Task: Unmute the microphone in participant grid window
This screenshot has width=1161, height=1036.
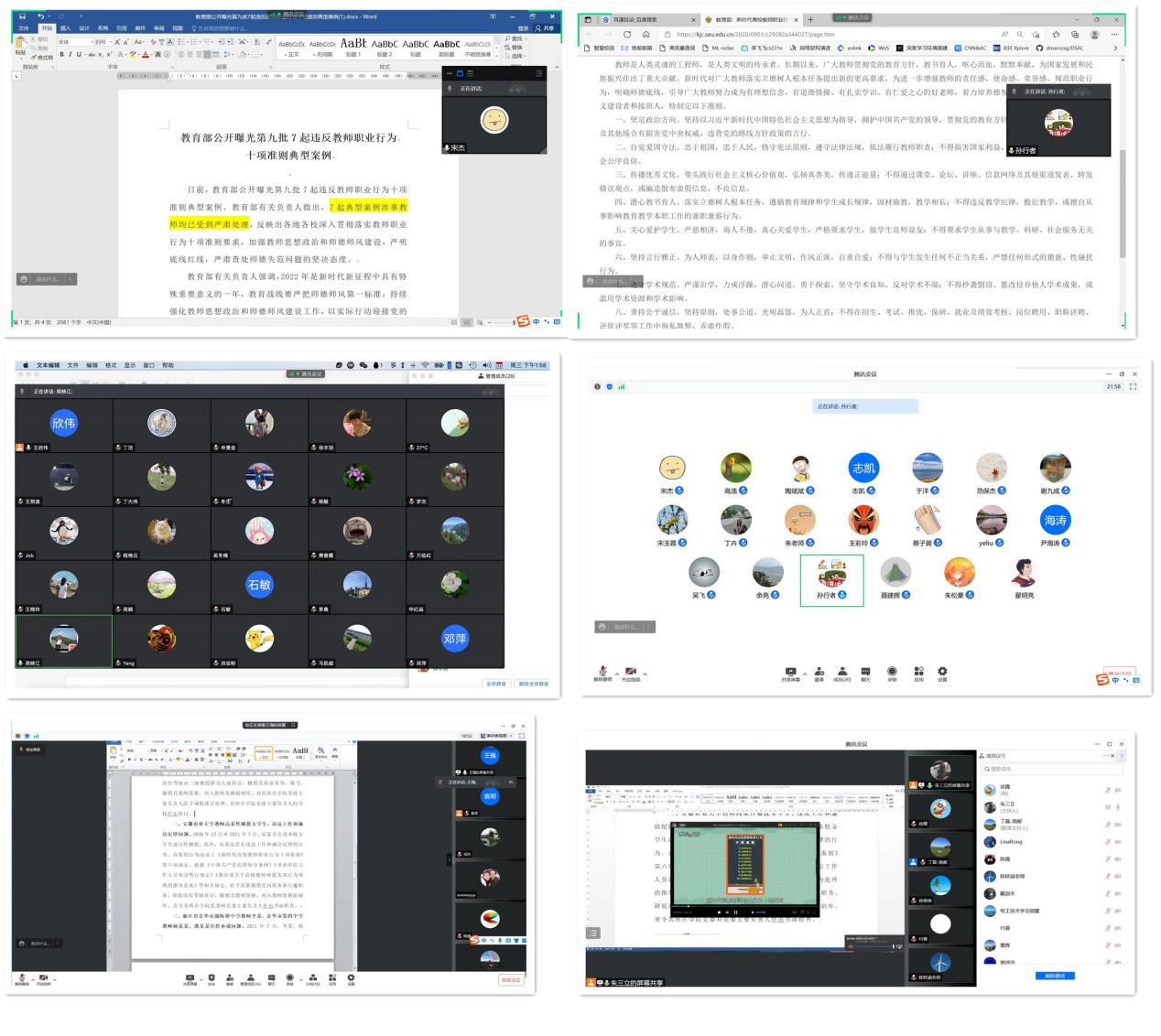Action: [602, 673]
